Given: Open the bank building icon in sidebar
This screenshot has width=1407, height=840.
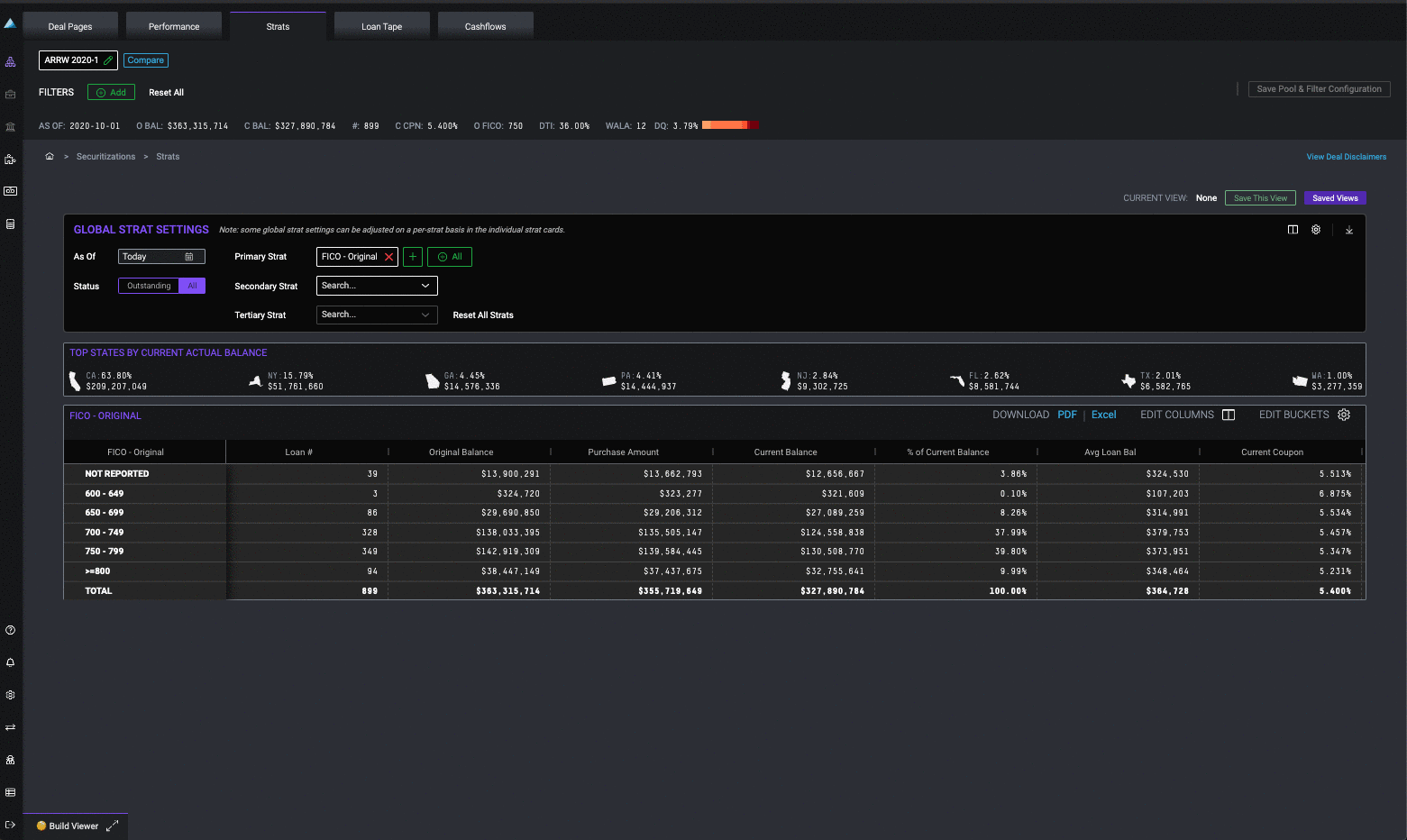Looking at the screenshot, I should coord(10,127).
